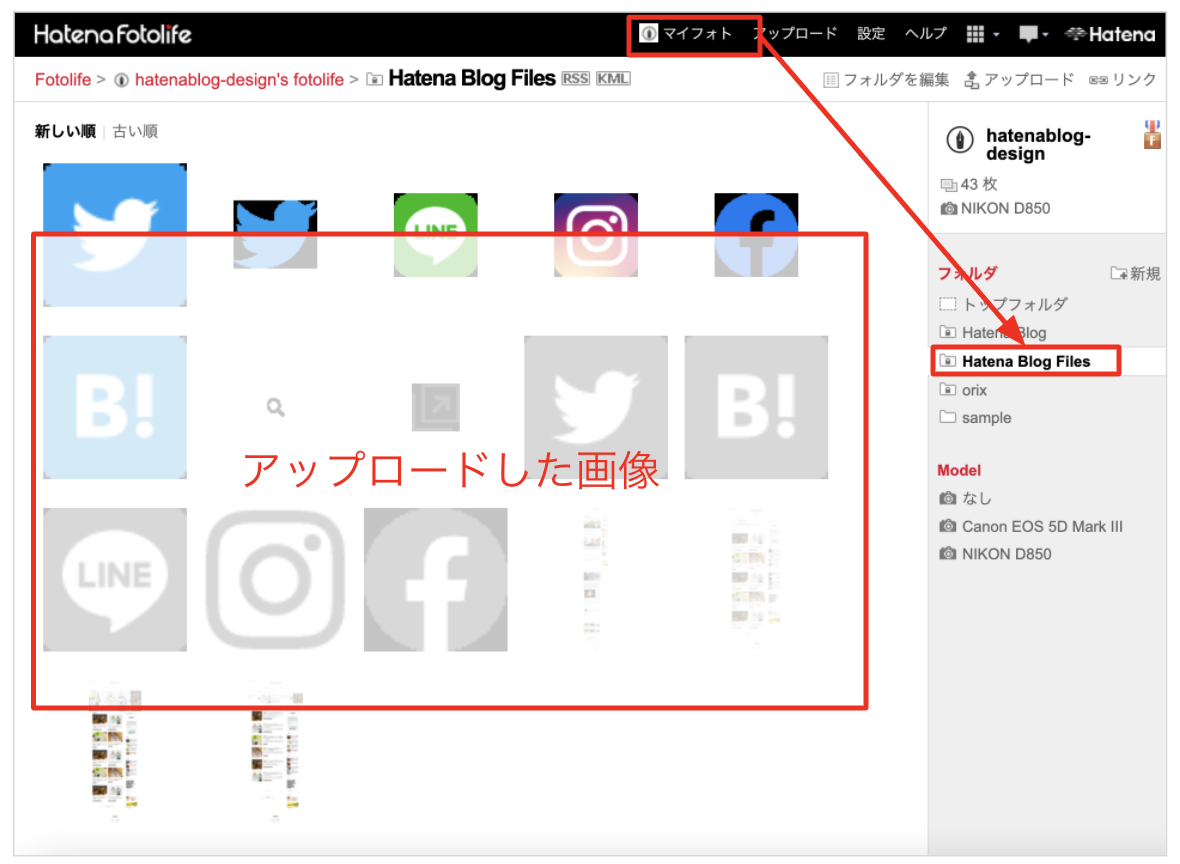This screenshot has width=1180, height=864.
Task: Open マイフォト in the top bar
Action: [x=686, y=33]
